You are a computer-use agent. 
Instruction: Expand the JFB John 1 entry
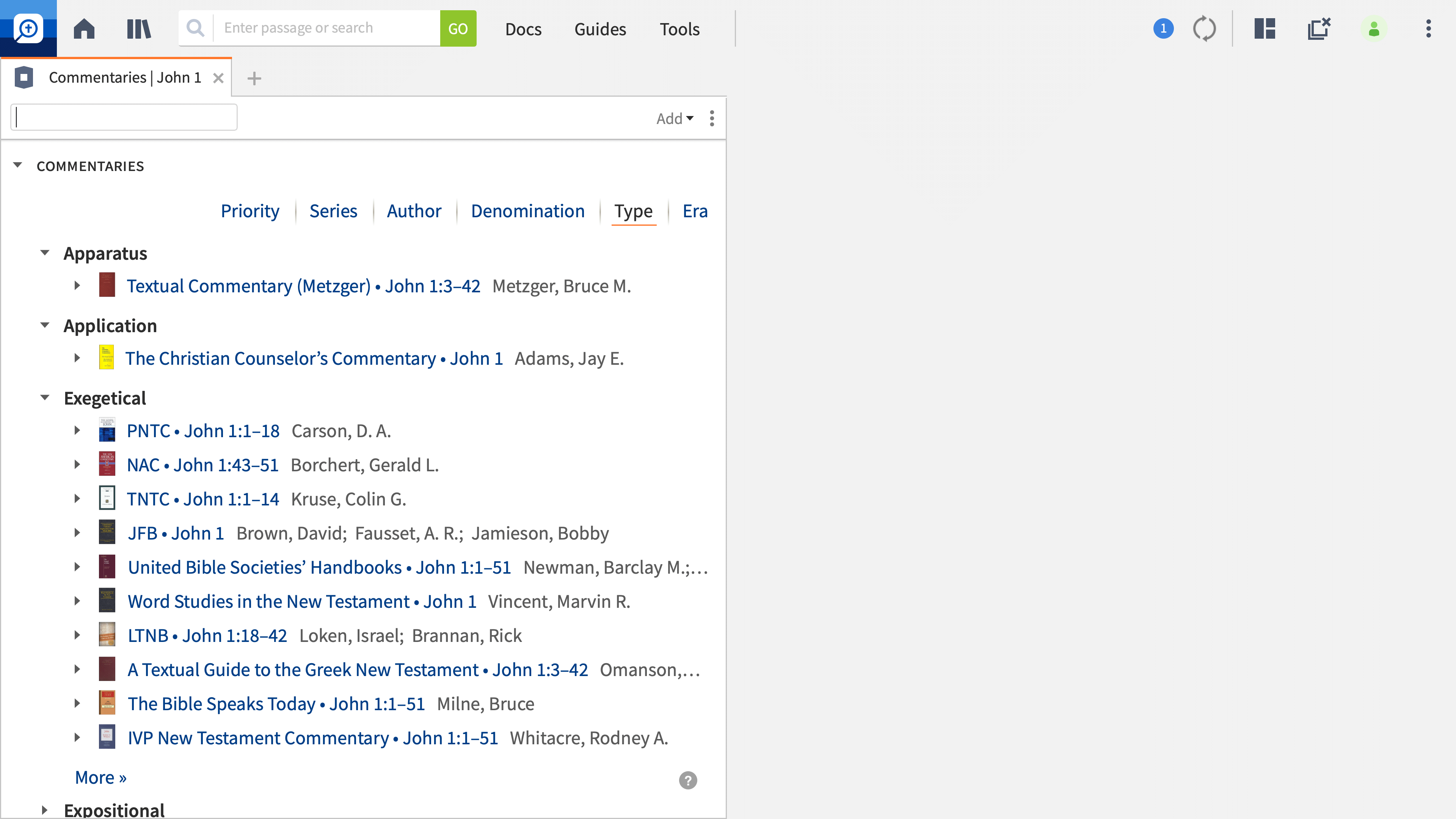[77, 532]
